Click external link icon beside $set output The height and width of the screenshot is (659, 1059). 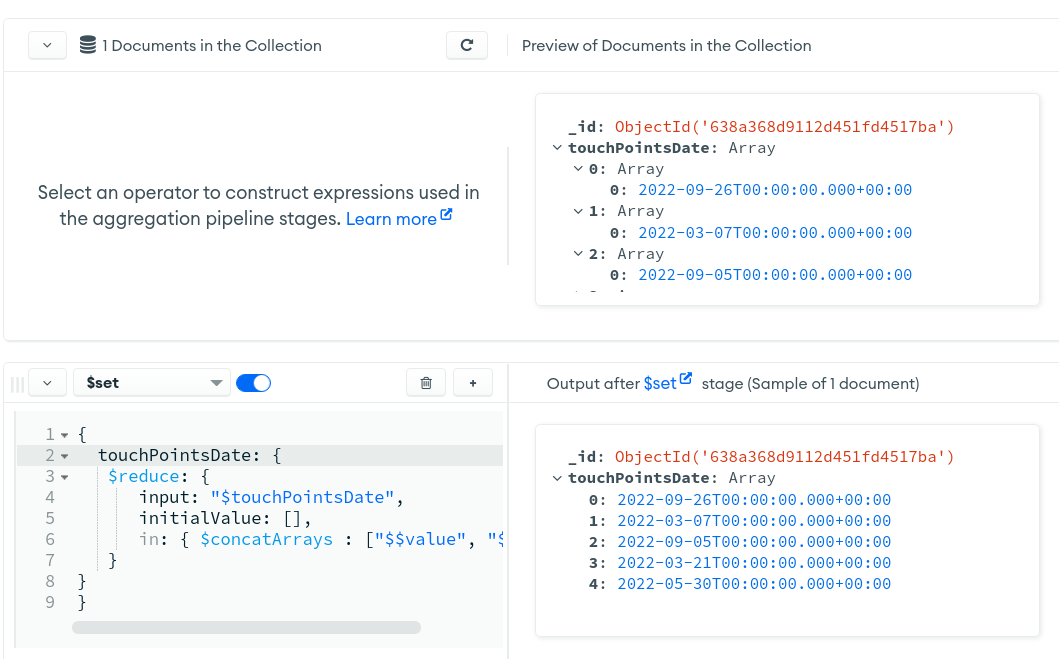686,379
